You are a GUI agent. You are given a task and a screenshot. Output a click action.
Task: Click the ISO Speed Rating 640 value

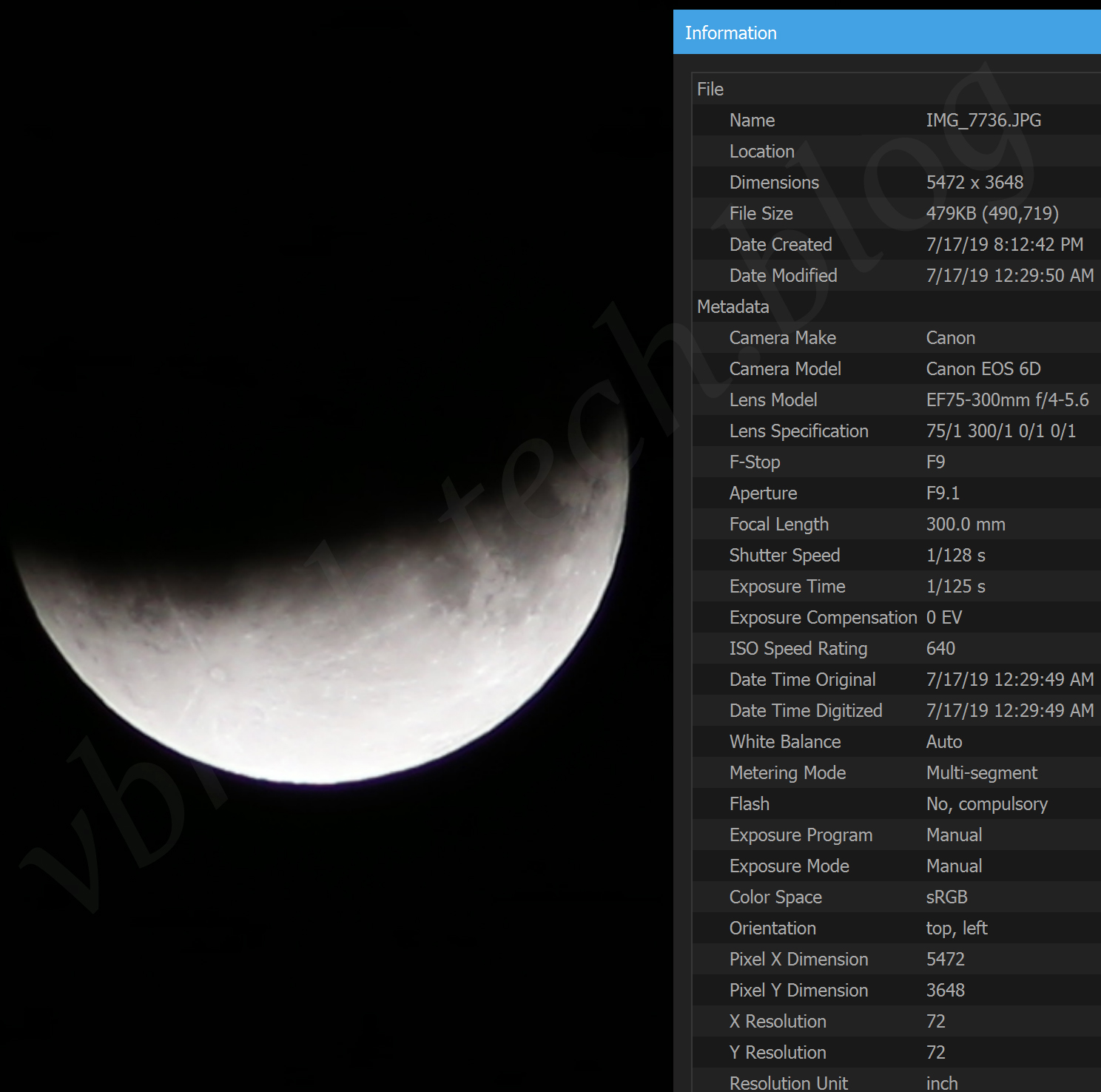pos(940,649)
